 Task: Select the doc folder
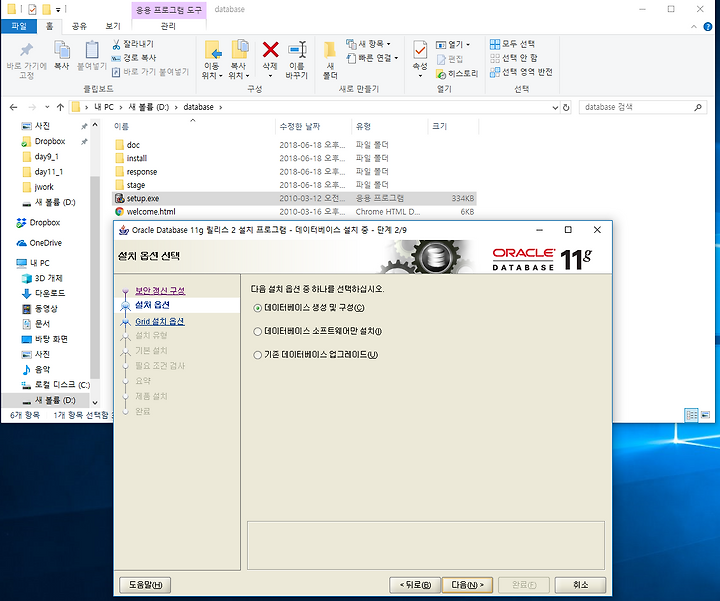pos(133,145)
